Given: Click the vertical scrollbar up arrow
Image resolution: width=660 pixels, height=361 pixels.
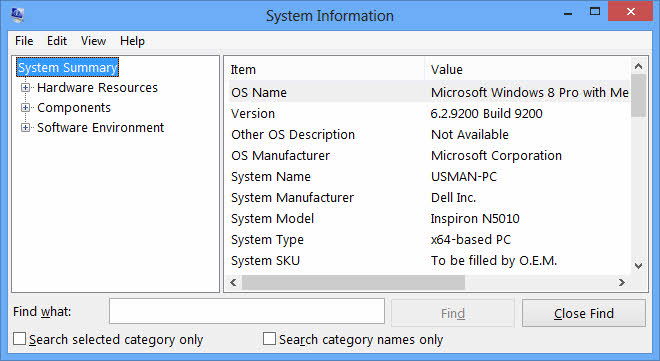Looking at the screenshot, I should pyautogui.click(x=638, y=66).
